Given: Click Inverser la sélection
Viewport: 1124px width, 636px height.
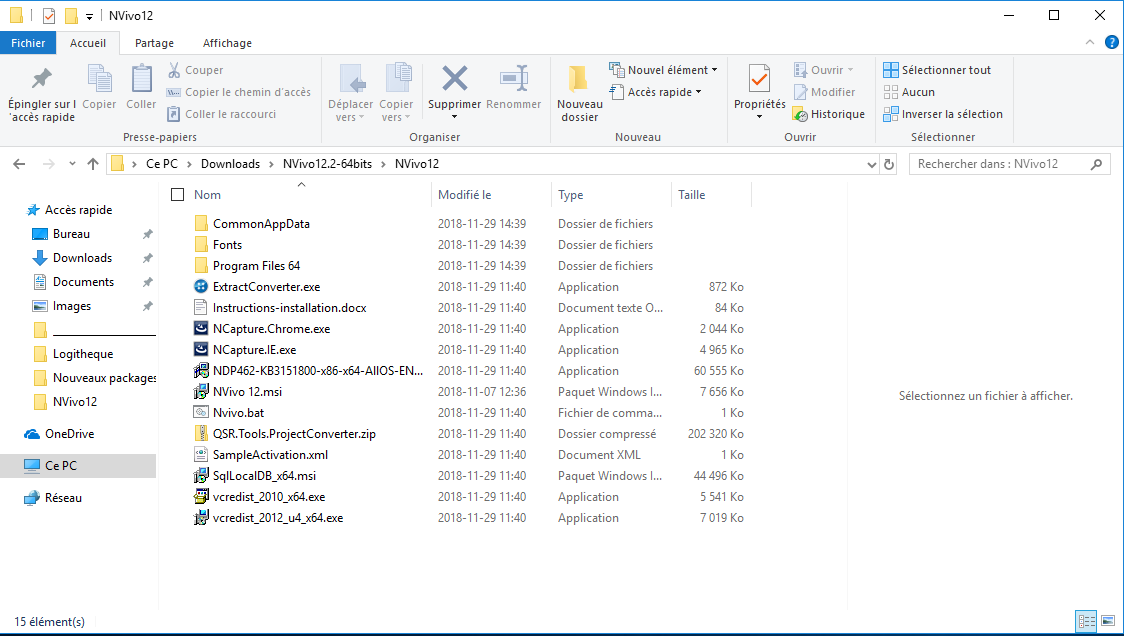Looking at the screenshot, I should click(x=942, y=114).
